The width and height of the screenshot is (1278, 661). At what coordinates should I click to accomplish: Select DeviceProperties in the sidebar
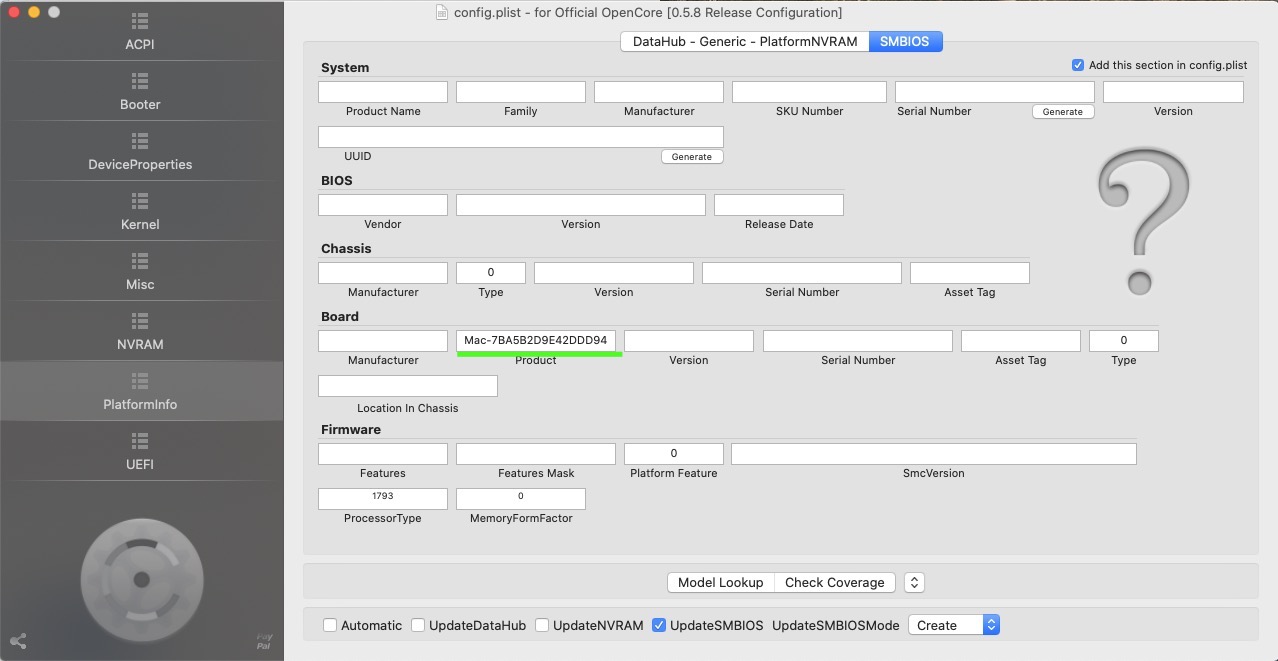[140, 151]
